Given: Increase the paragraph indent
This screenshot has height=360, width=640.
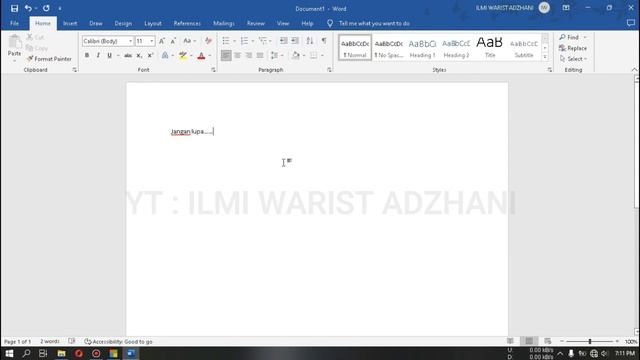Looking at the screenshot, I should tap(295, 40).
